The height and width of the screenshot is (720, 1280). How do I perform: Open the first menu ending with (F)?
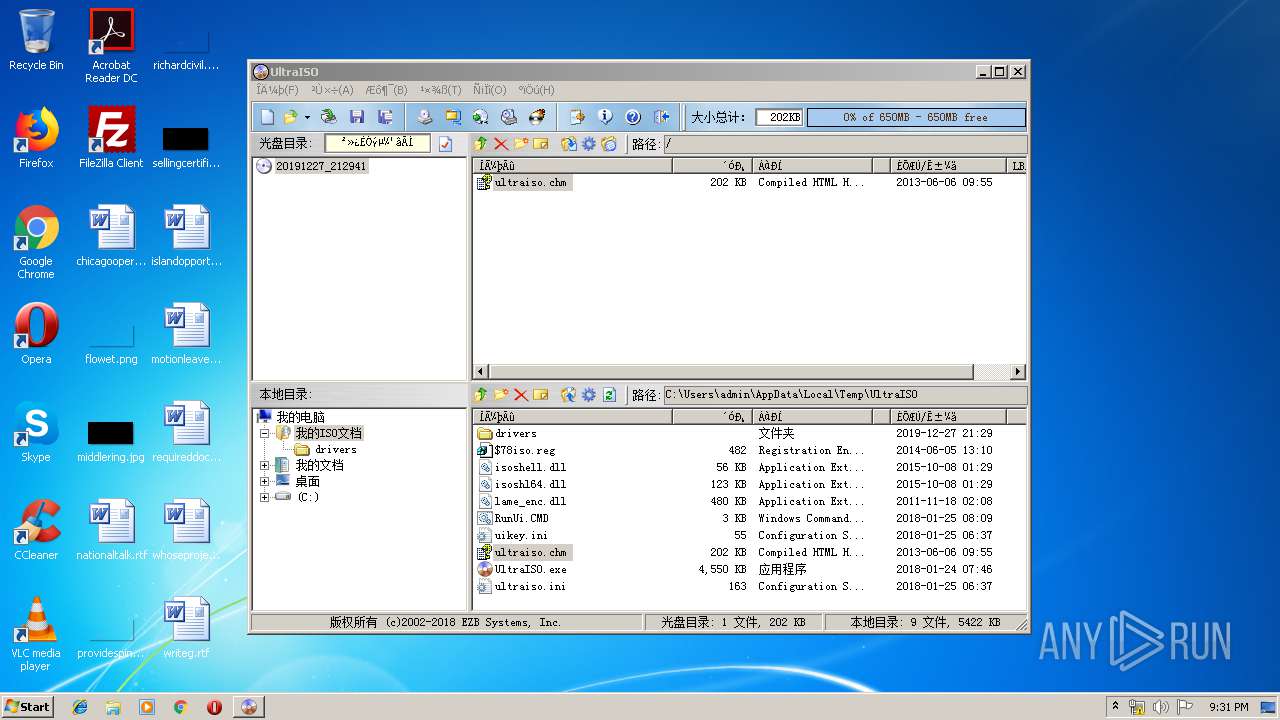tap(277, 90)
